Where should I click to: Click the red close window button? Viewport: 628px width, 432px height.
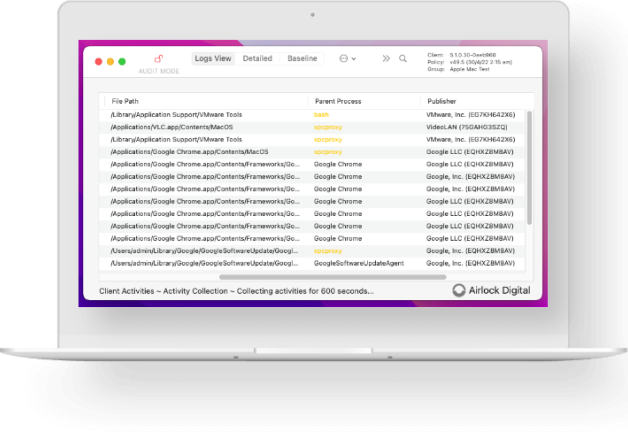[99, 61]
